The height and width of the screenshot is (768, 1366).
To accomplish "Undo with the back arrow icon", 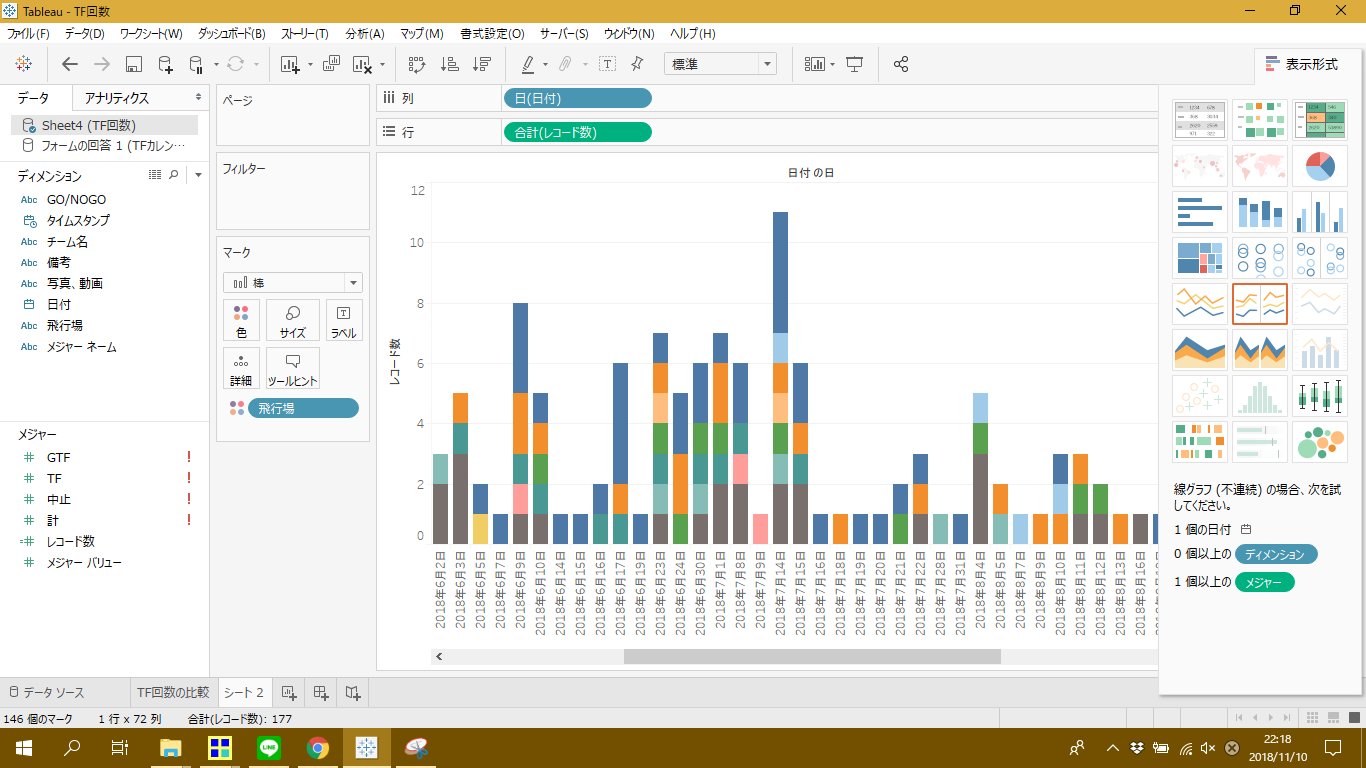I will [69, 64].
